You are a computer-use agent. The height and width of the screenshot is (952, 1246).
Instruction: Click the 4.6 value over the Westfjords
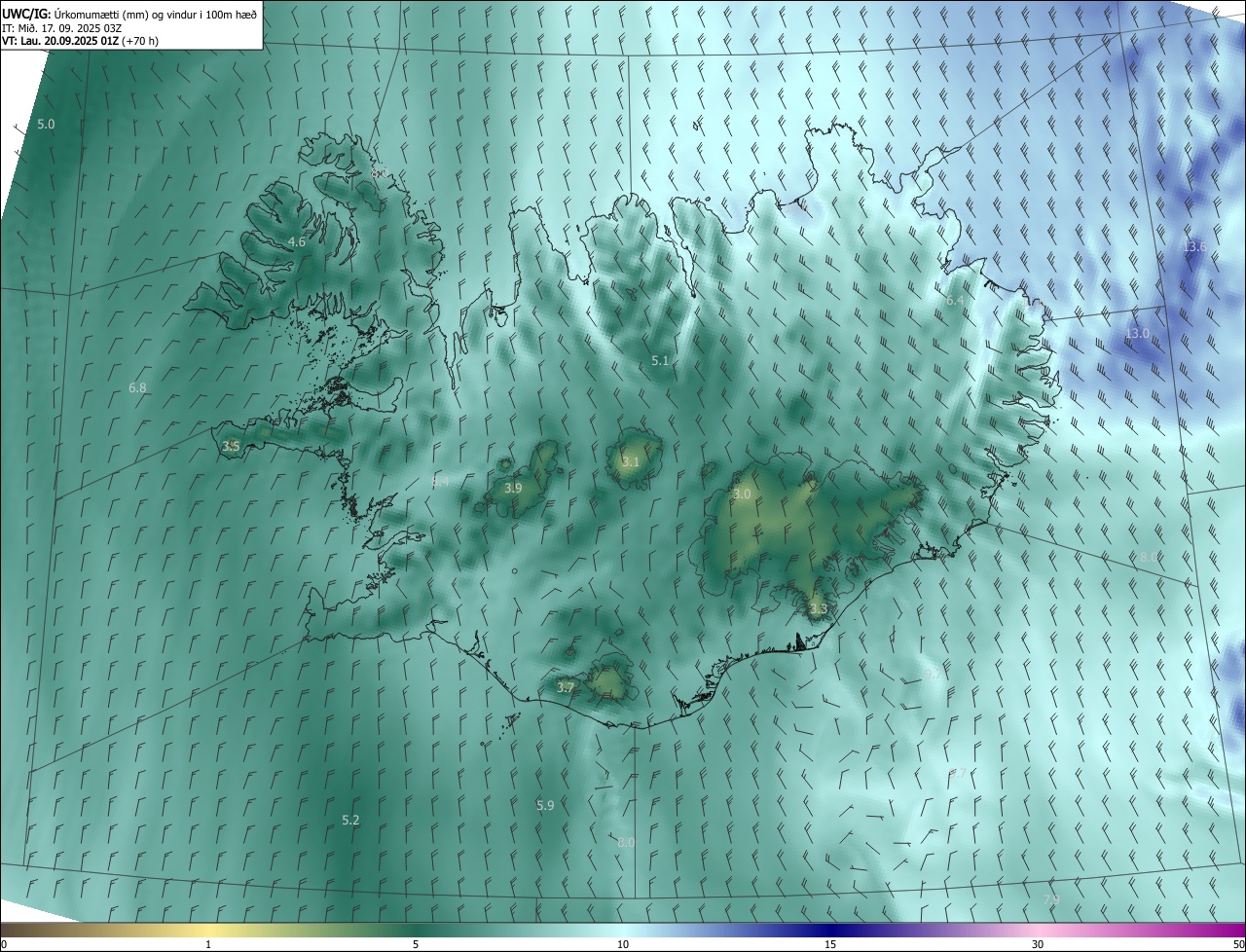[x=297, y=241]
